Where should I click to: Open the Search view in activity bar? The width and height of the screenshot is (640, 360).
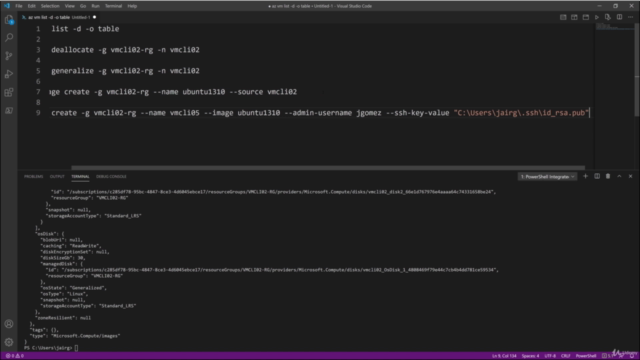[x=9, y=38]
